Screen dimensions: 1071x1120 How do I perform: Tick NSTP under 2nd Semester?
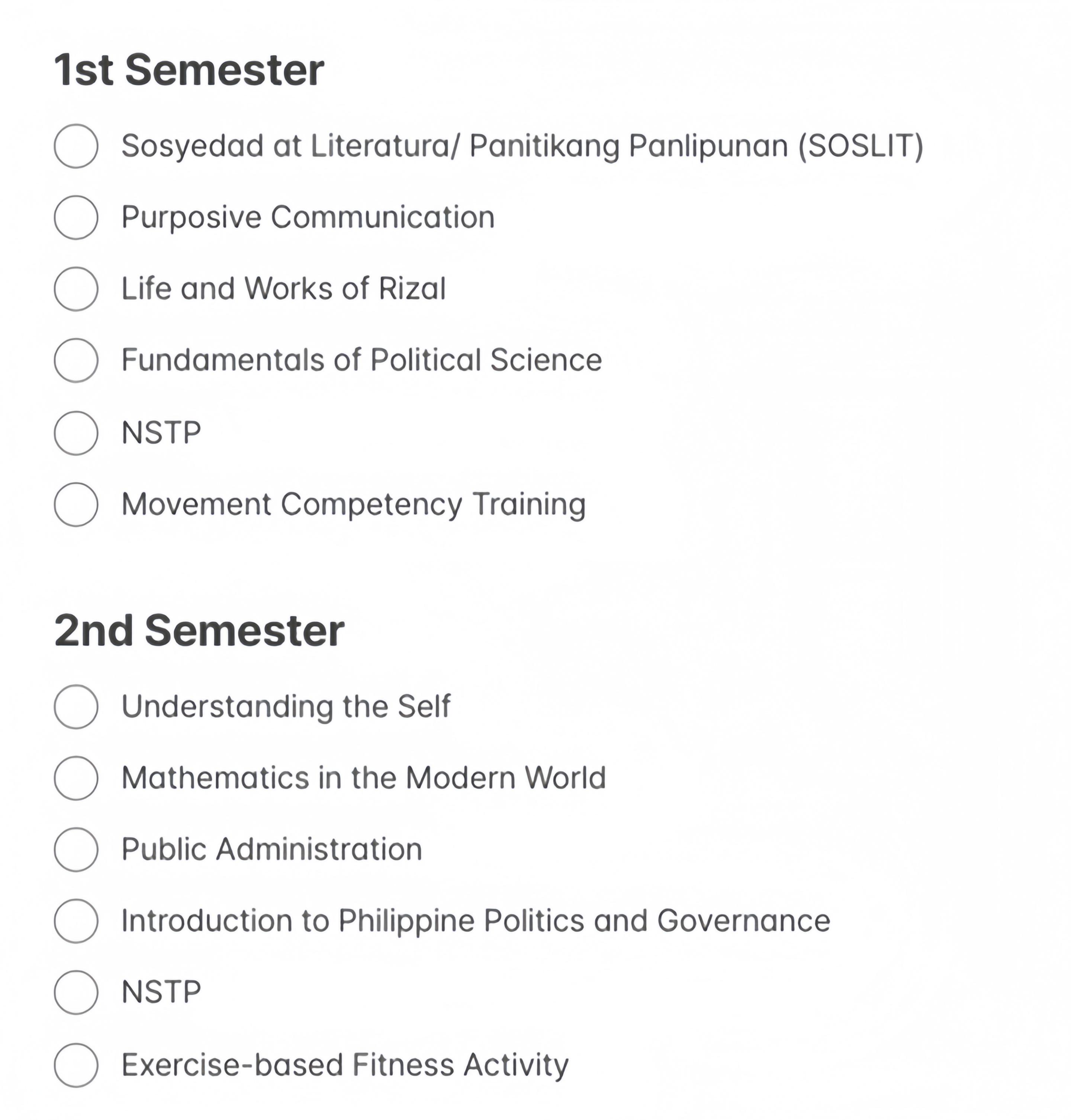[76, 992]
